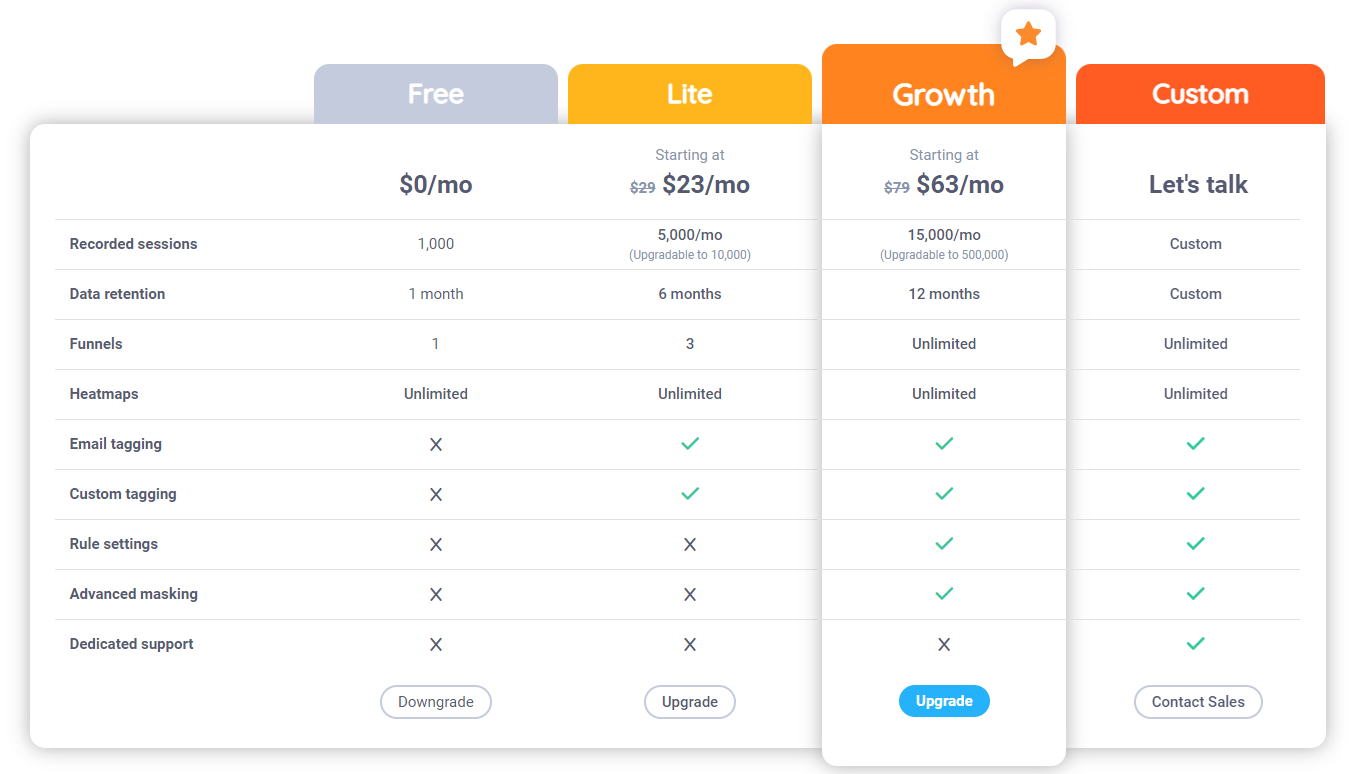Select the Custom plan header tab
Image resolution: width=1354 pixels, height=774 pixels.
click(1200, 94)
